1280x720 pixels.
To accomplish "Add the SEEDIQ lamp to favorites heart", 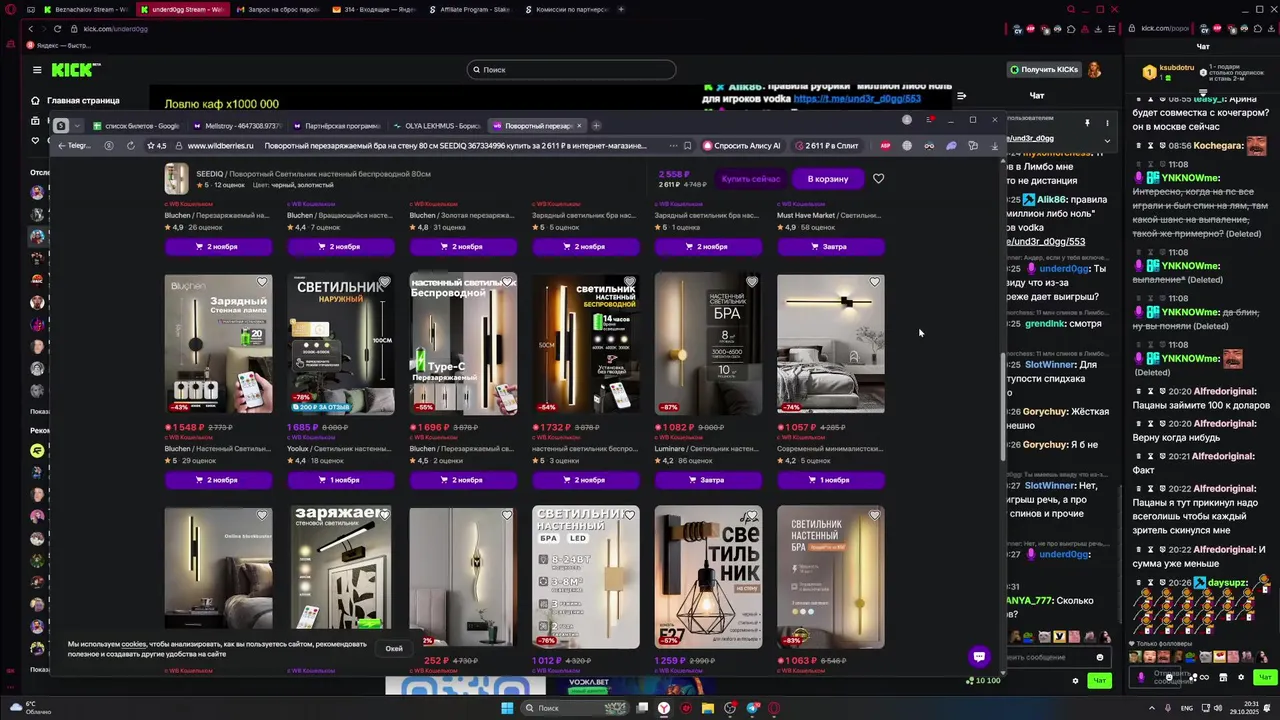I will pos(878,178).
